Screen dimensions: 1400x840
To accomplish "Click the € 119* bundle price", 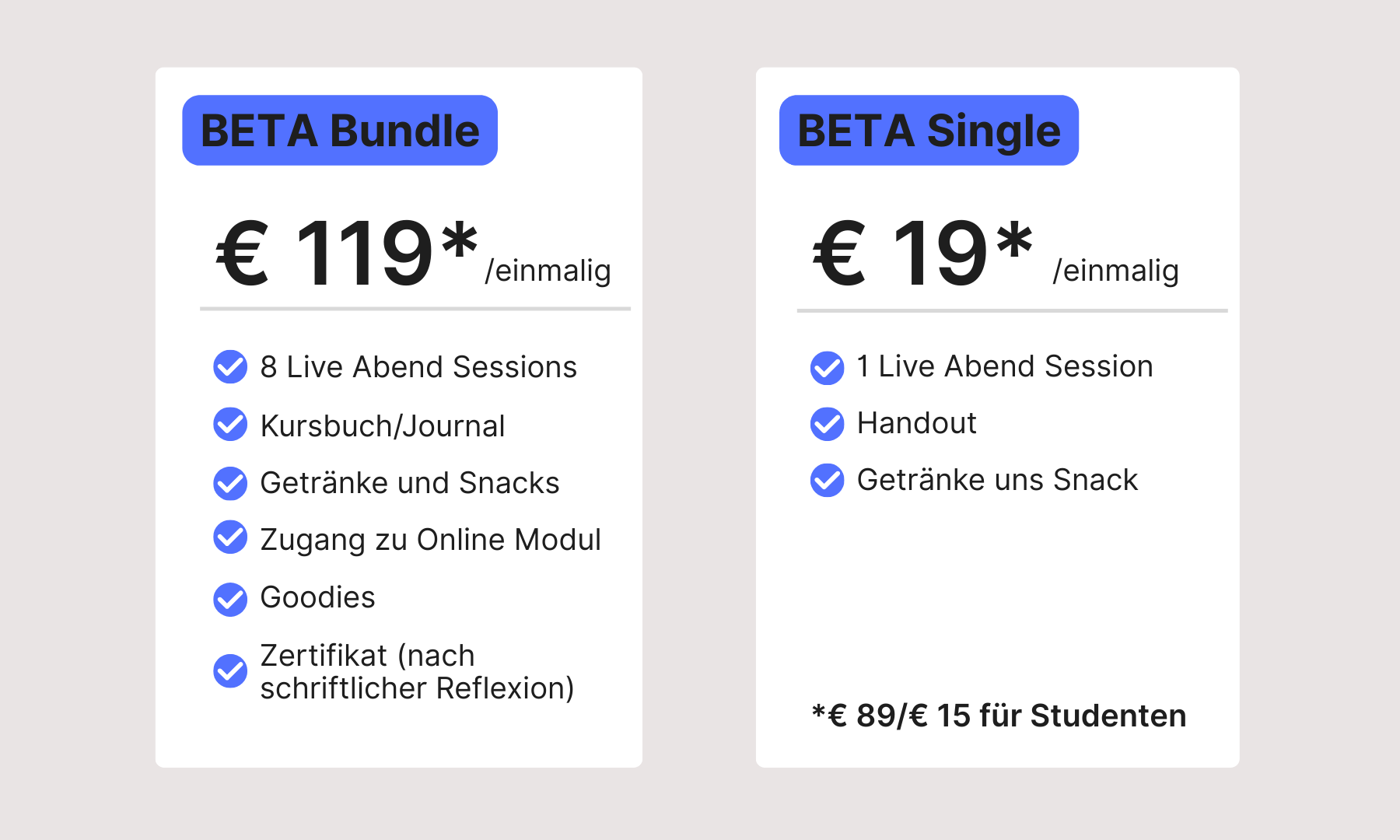I will [347, 253].
